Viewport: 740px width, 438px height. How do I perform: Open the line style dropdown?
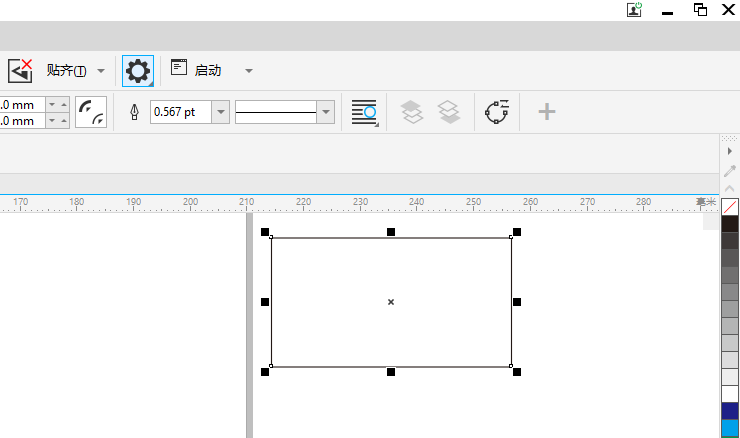pos(326,112)
